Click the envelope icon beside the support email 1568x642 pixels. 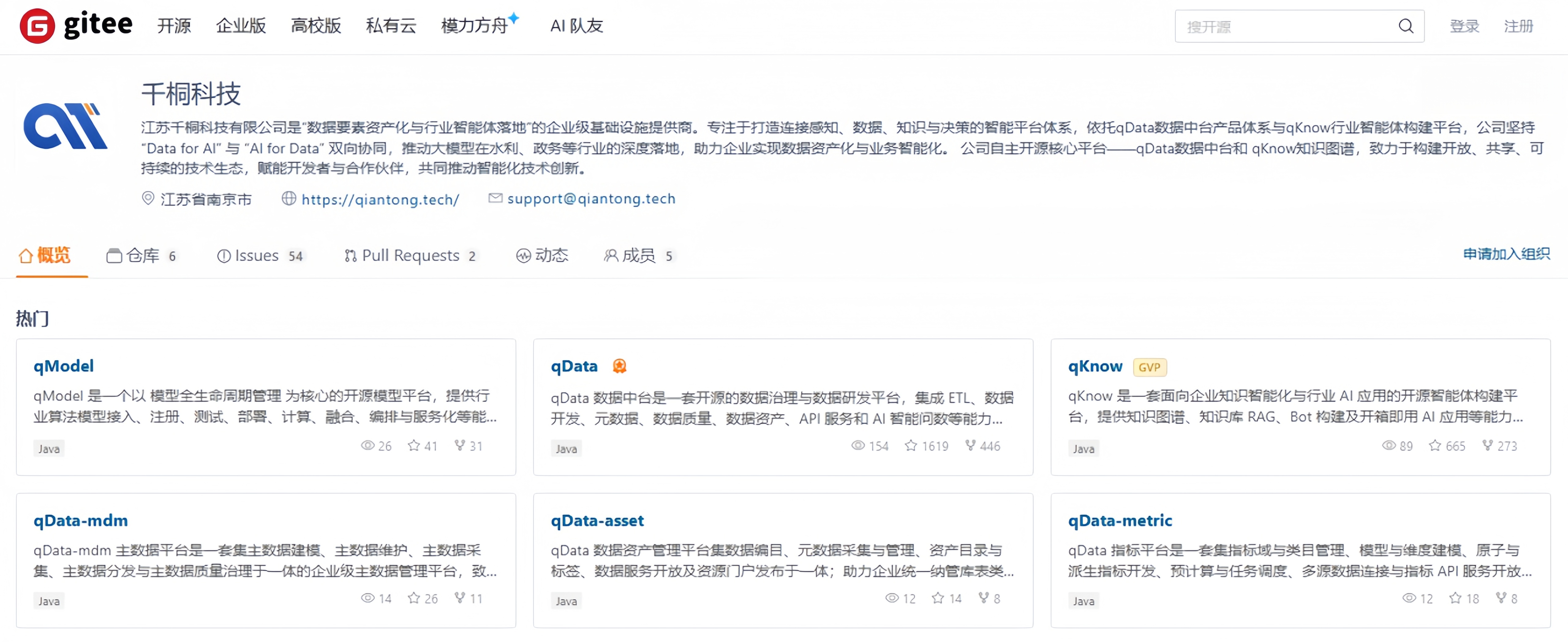pos(496,198)
